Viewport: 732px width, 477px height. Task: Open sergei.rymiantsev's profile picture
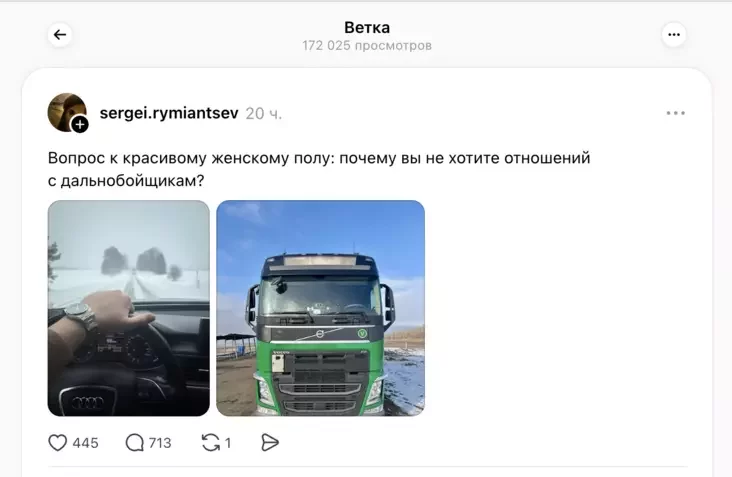67,112
